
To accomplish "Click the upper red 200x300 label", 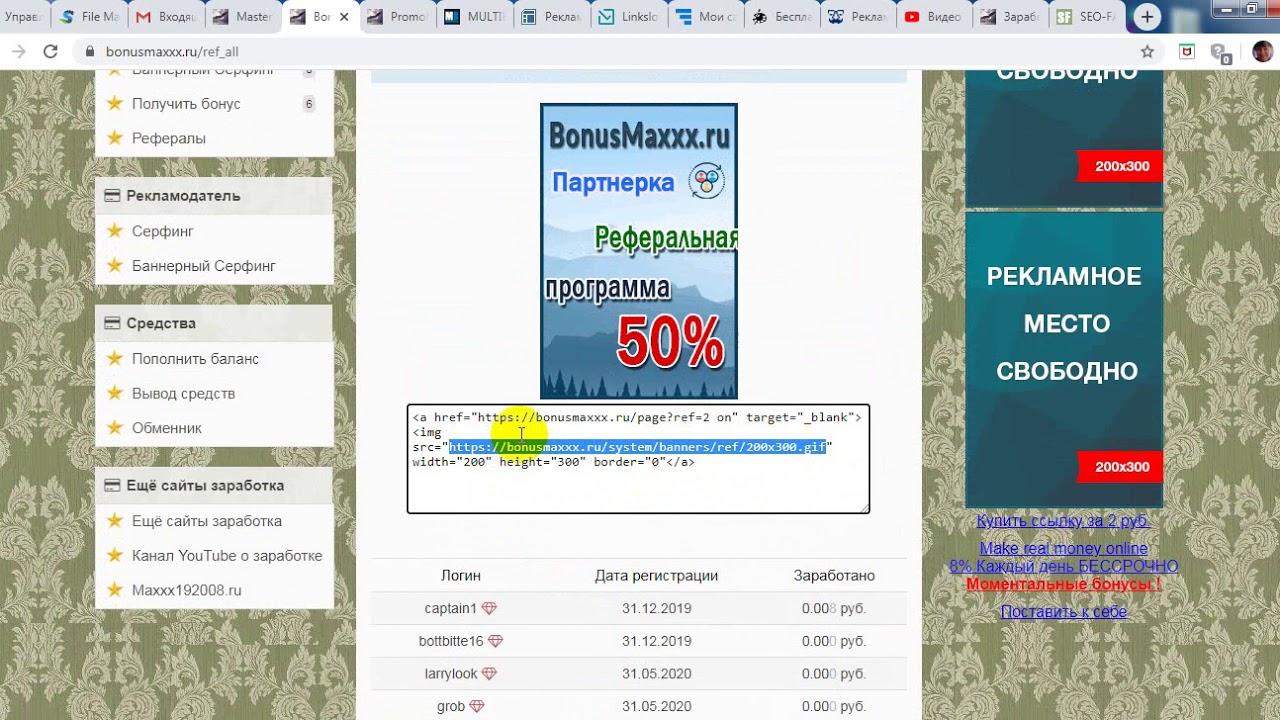I will 1120,166.
